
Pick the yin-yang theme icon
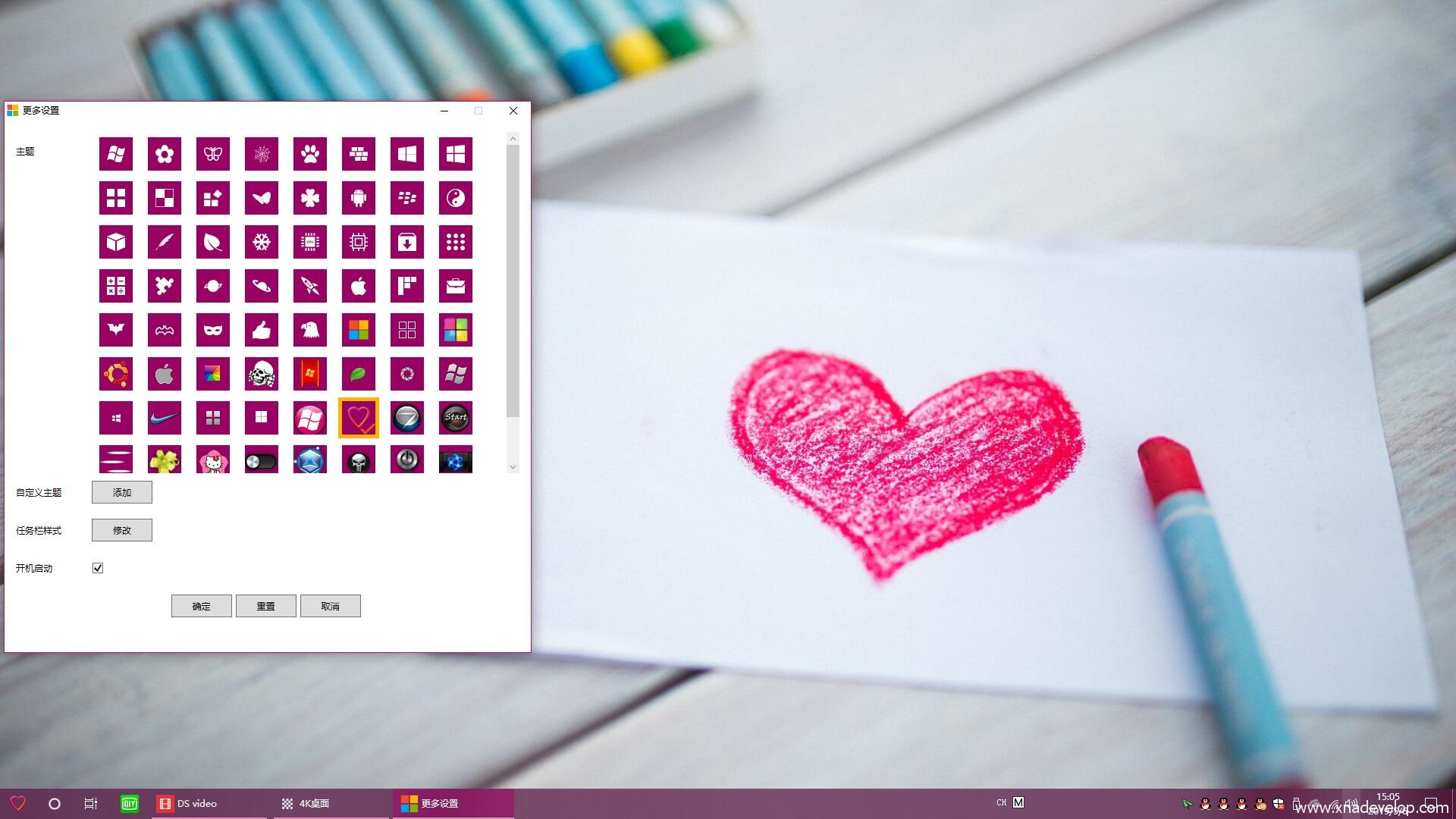(x=455, y=198)
